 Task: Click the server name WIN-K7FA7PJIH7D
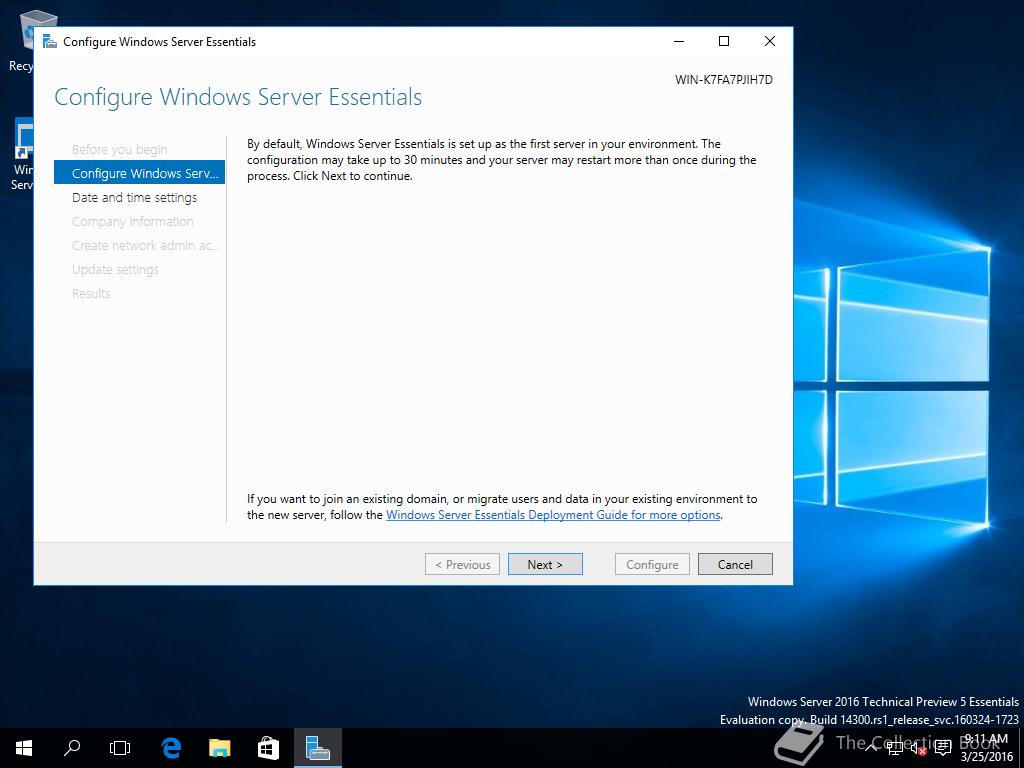click(724, 80)
